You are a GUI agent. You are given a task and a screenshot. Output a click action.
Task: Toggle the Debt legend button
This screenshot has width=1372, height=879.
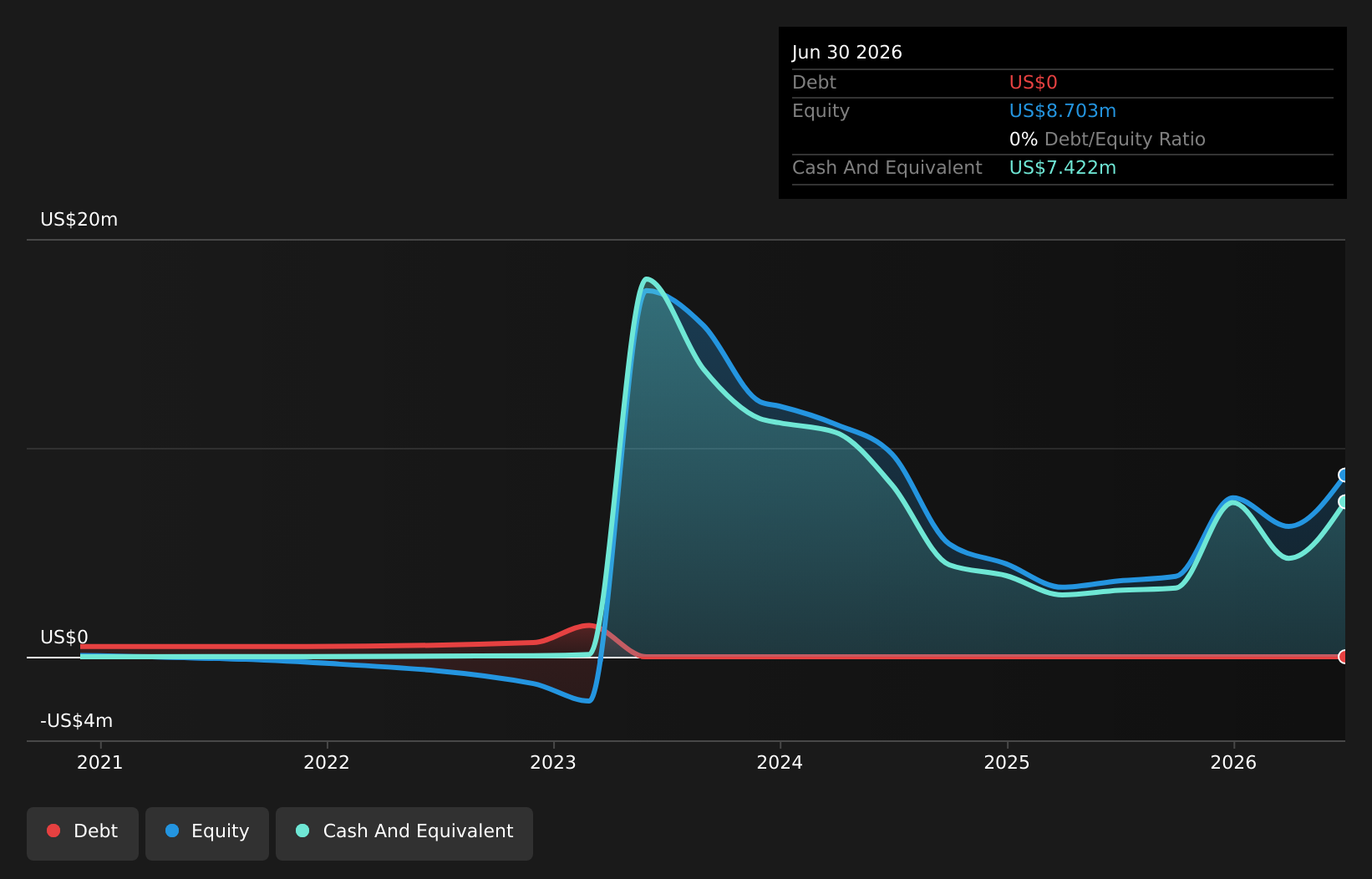tap(83, 833)
